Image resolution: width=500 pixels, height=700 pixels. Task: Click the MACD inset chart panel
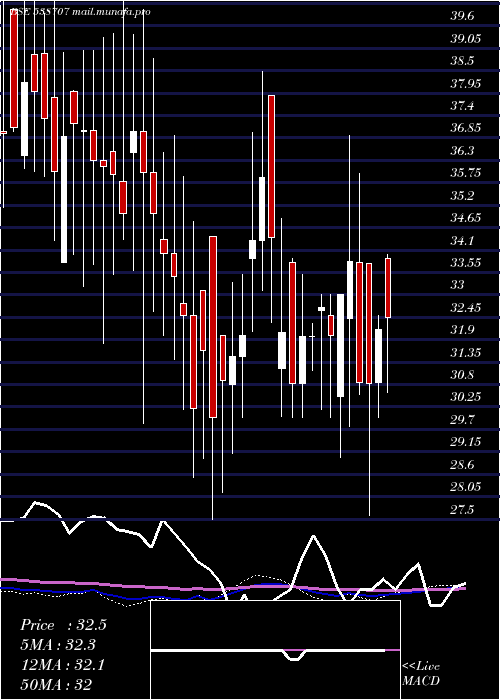pyautogui.click(x=275, y=650)
